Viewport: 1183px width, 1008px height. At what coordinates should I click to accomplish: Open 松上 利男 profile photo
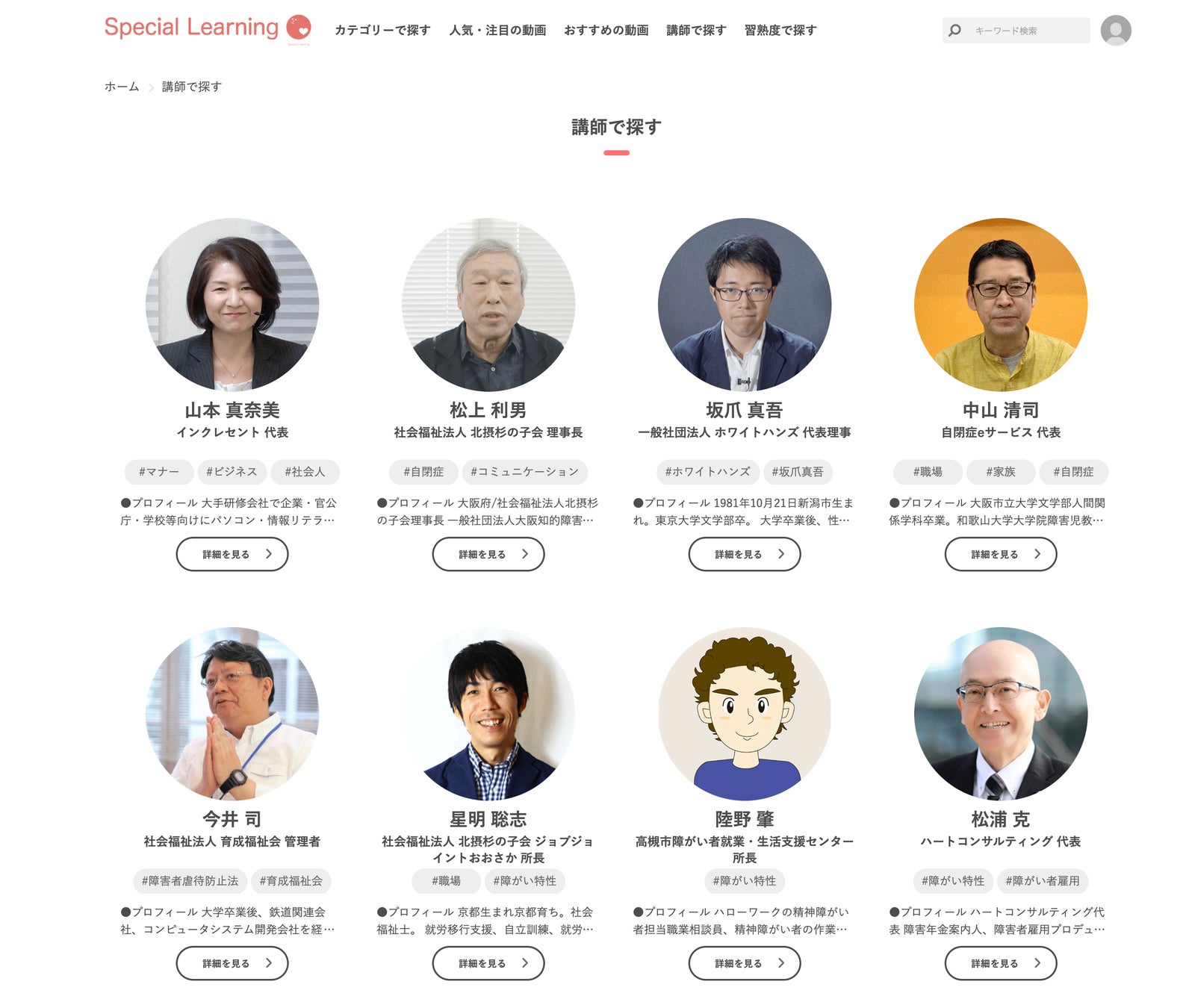[x=488, y=305]
